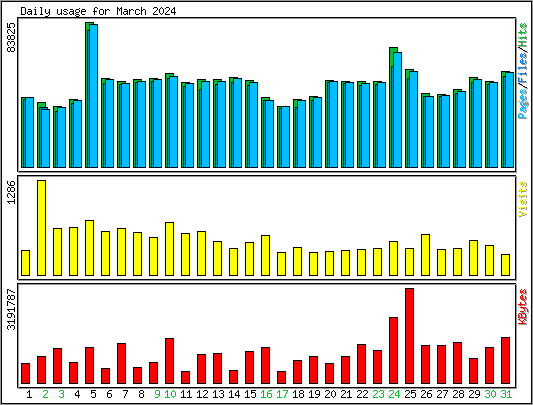Click the 1286 visits axis value
Screen dimensions: 533x405
pyautogui.click(x=12, y=192)
